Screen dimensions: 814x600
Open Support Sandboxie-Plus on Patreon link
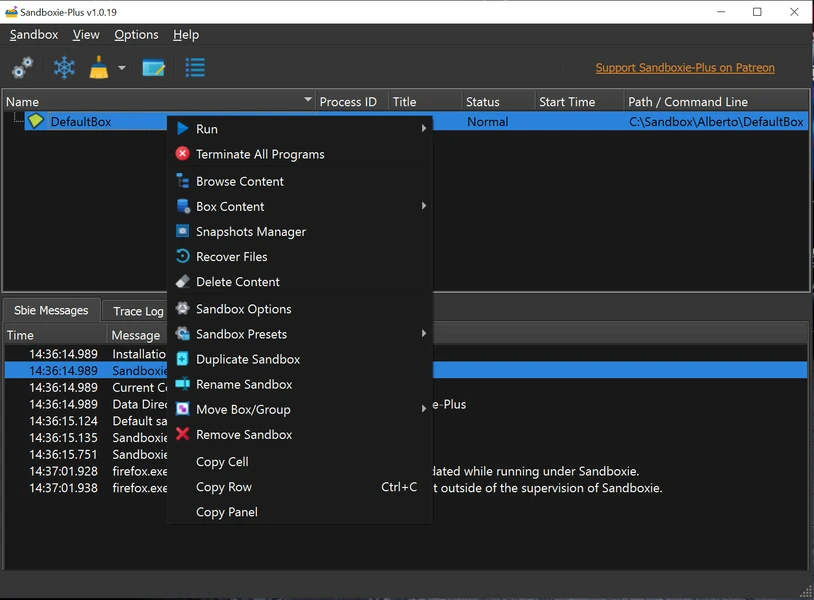coord(684,68)
